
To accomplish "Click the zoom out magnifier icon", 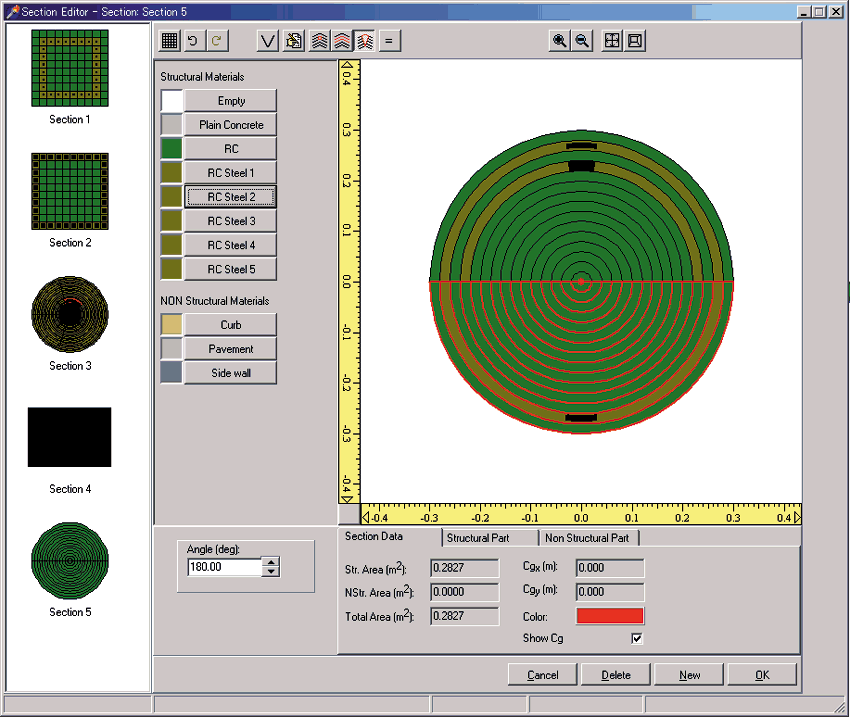I will click(582, 41).
